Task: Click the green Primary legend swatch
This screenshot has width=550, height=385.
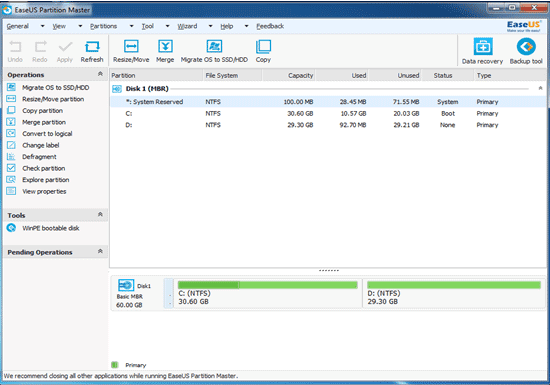Action: pyautogui.click(x=115, y=365)
